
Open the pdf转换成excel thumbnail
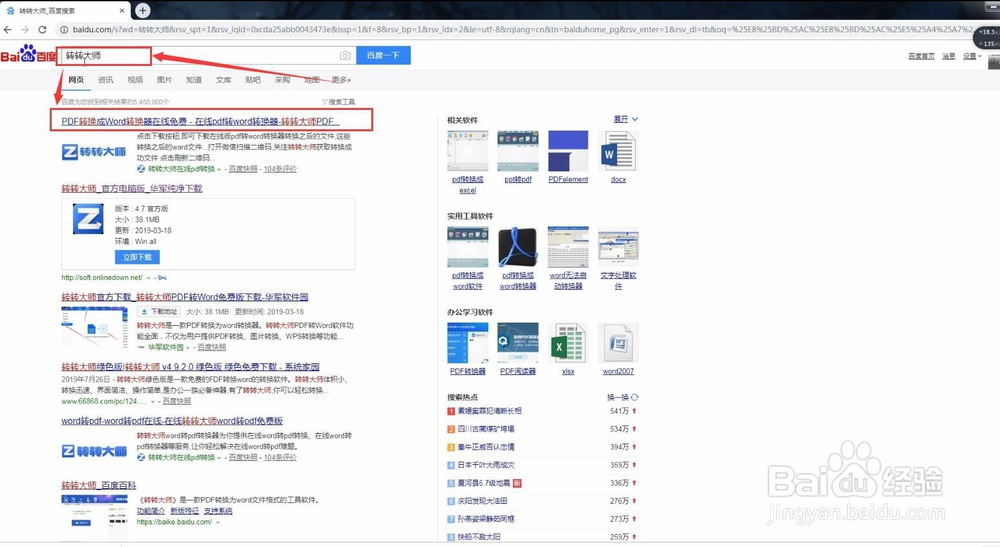click(x=467, y=151)
